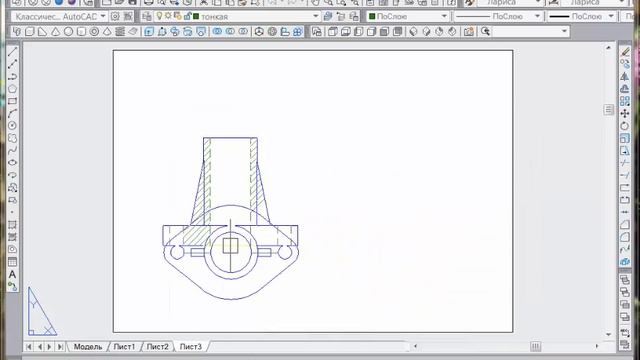Select the Erase tool in the modify toolbar
The width and height of the screenshot is (640, 360).
coord(625,52)
